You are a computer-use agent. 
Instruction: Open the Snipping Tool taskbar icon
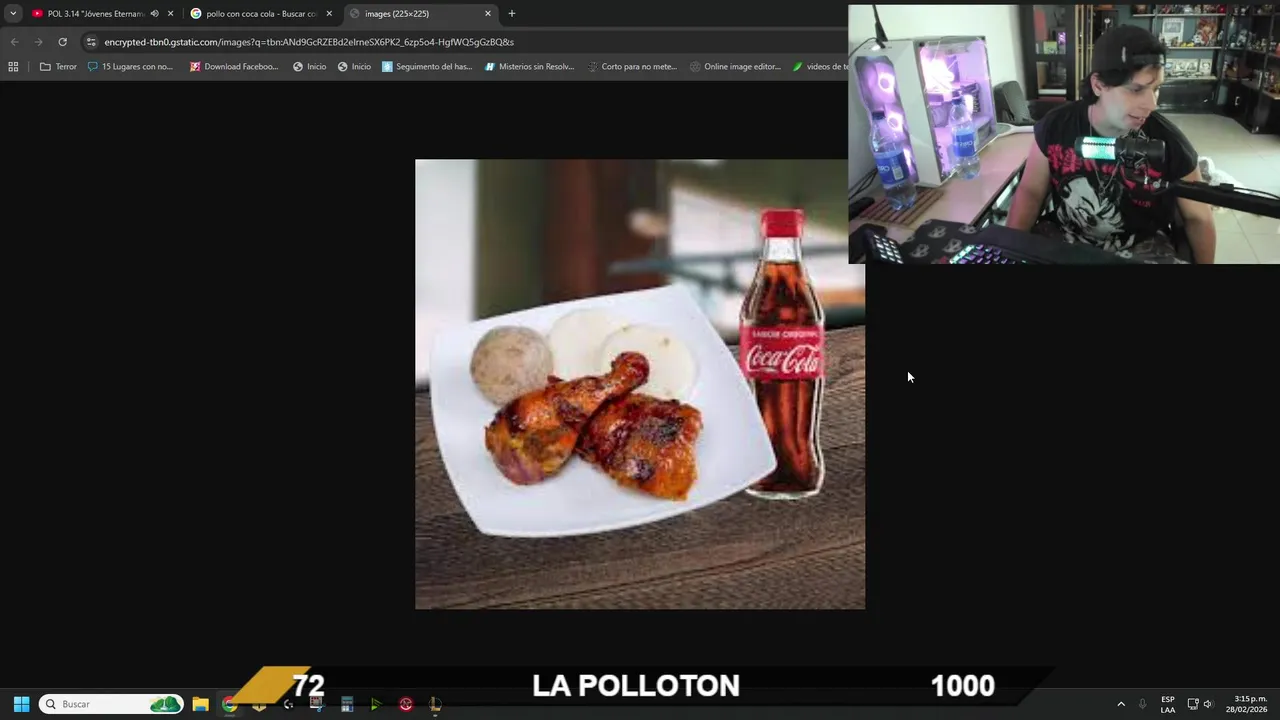point(317,704)
